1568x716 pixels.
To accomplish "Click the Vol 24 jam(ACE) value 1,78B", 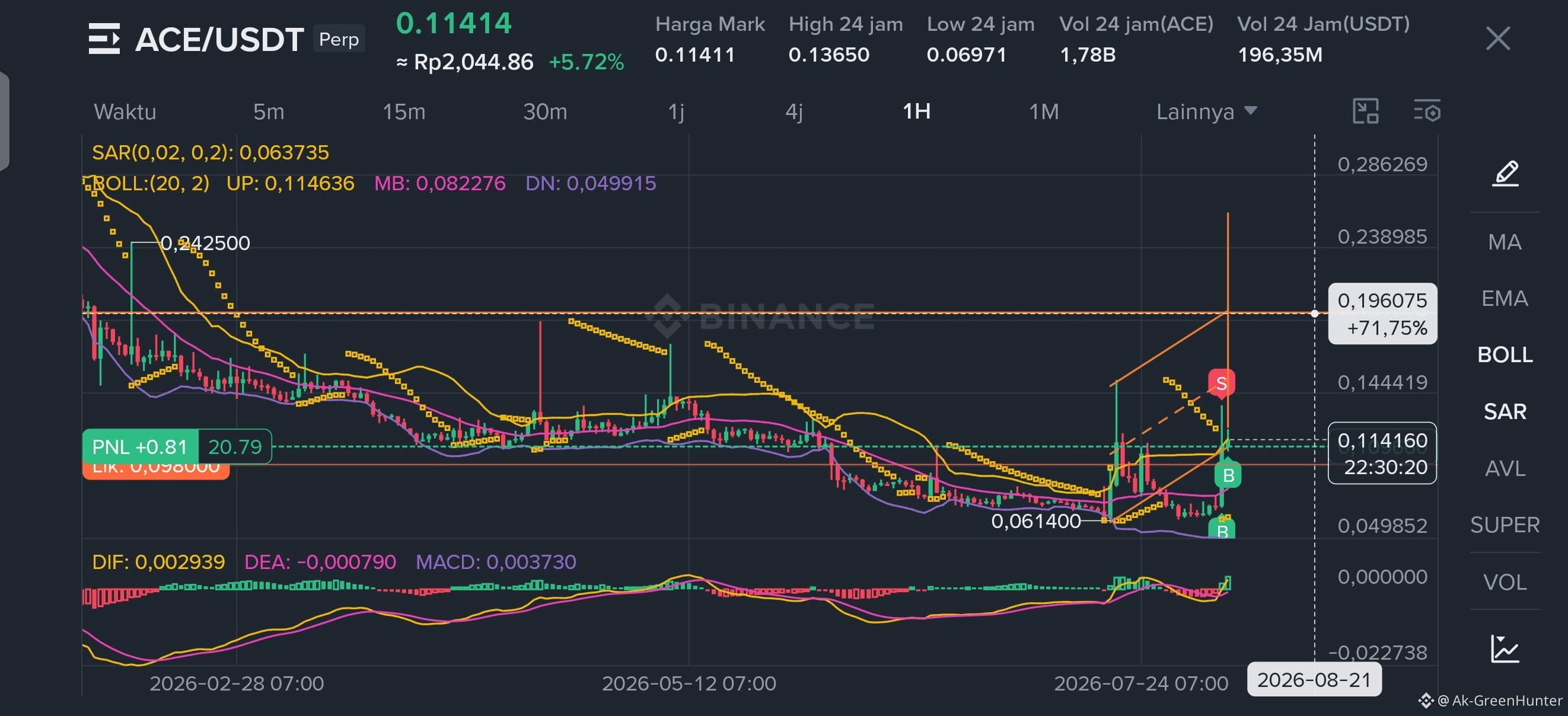I will pos(1087,55).
